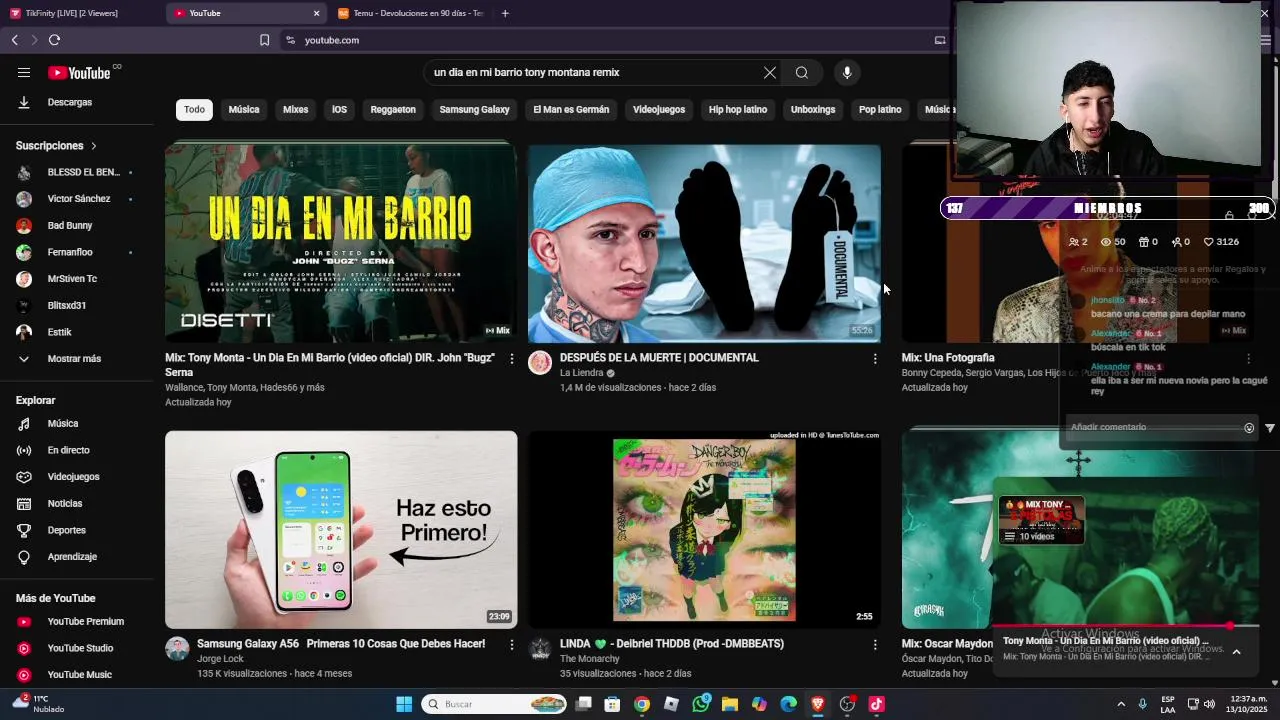Submit search with the magnifying glass icon
Viewport: 1280px width, 720px height.
(802, 72)
